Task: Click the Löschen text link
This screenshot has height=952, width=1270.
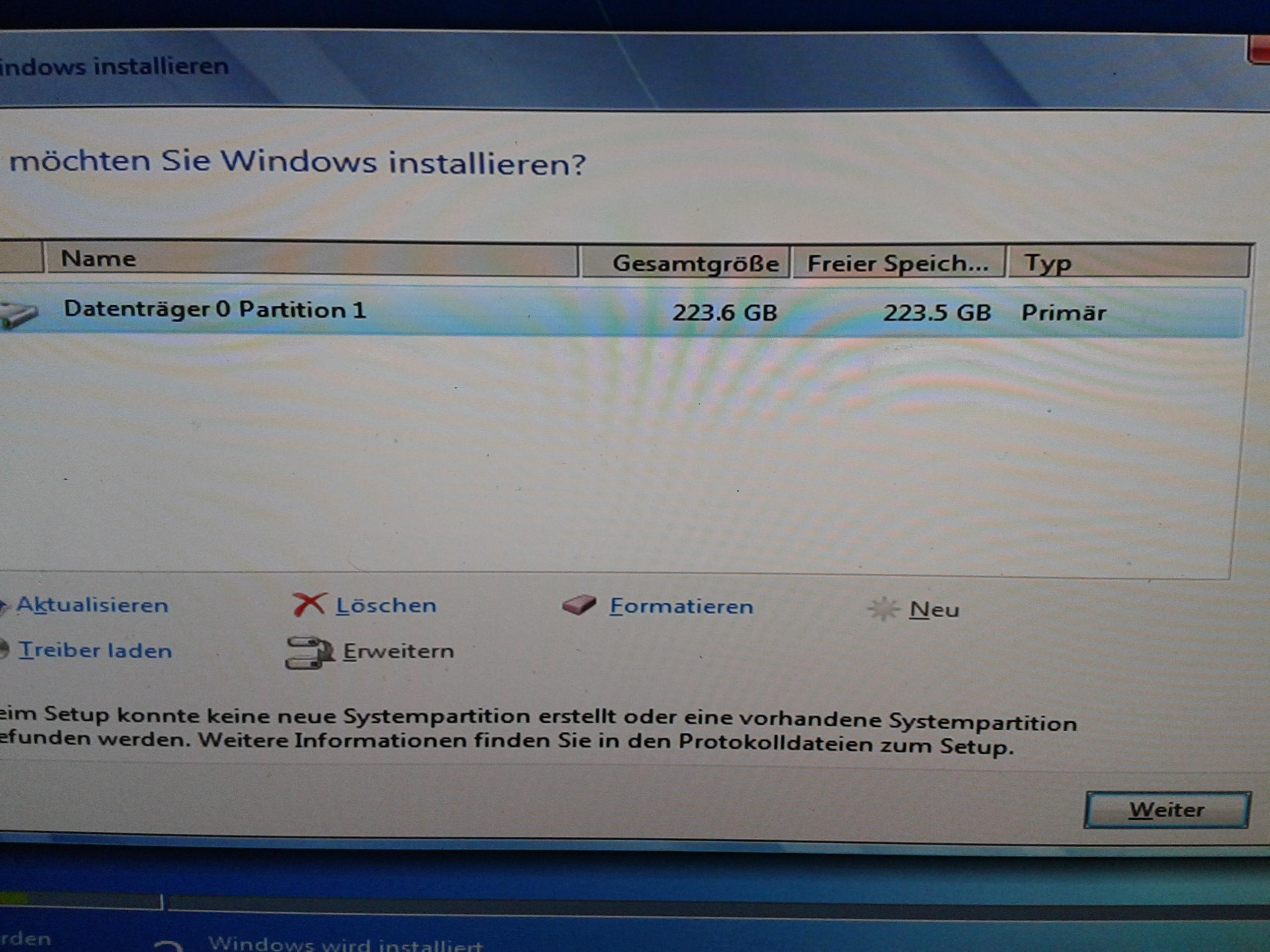Action: (386, 605)
